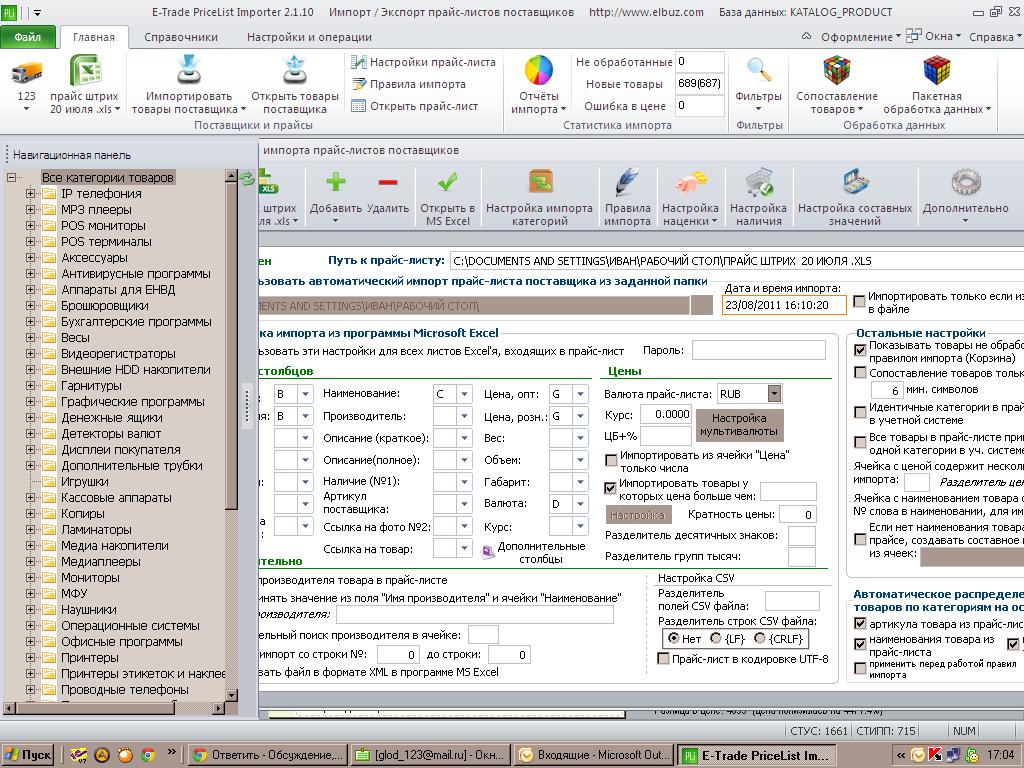Toggle 'артикула товара из прайс-листа' checkbox
Image resolution: width=1024 pixels, height=768 pixels.
pyautogui.click(x=860, y=624)
